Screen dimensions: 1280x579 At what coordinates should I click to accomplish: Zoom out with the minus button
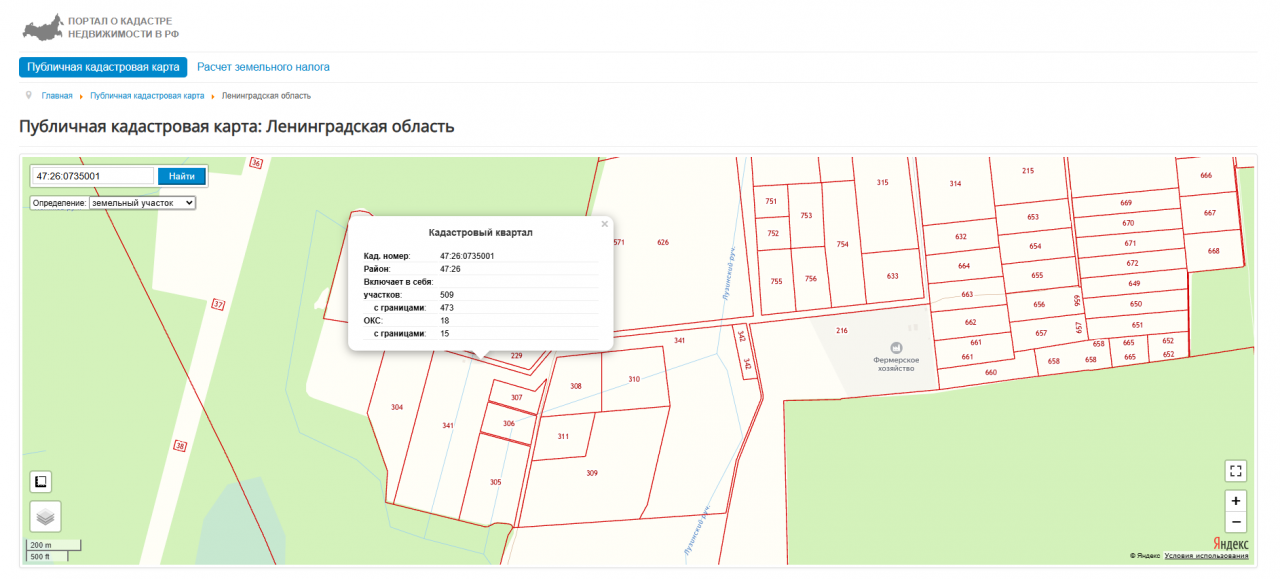[1236, 522]
